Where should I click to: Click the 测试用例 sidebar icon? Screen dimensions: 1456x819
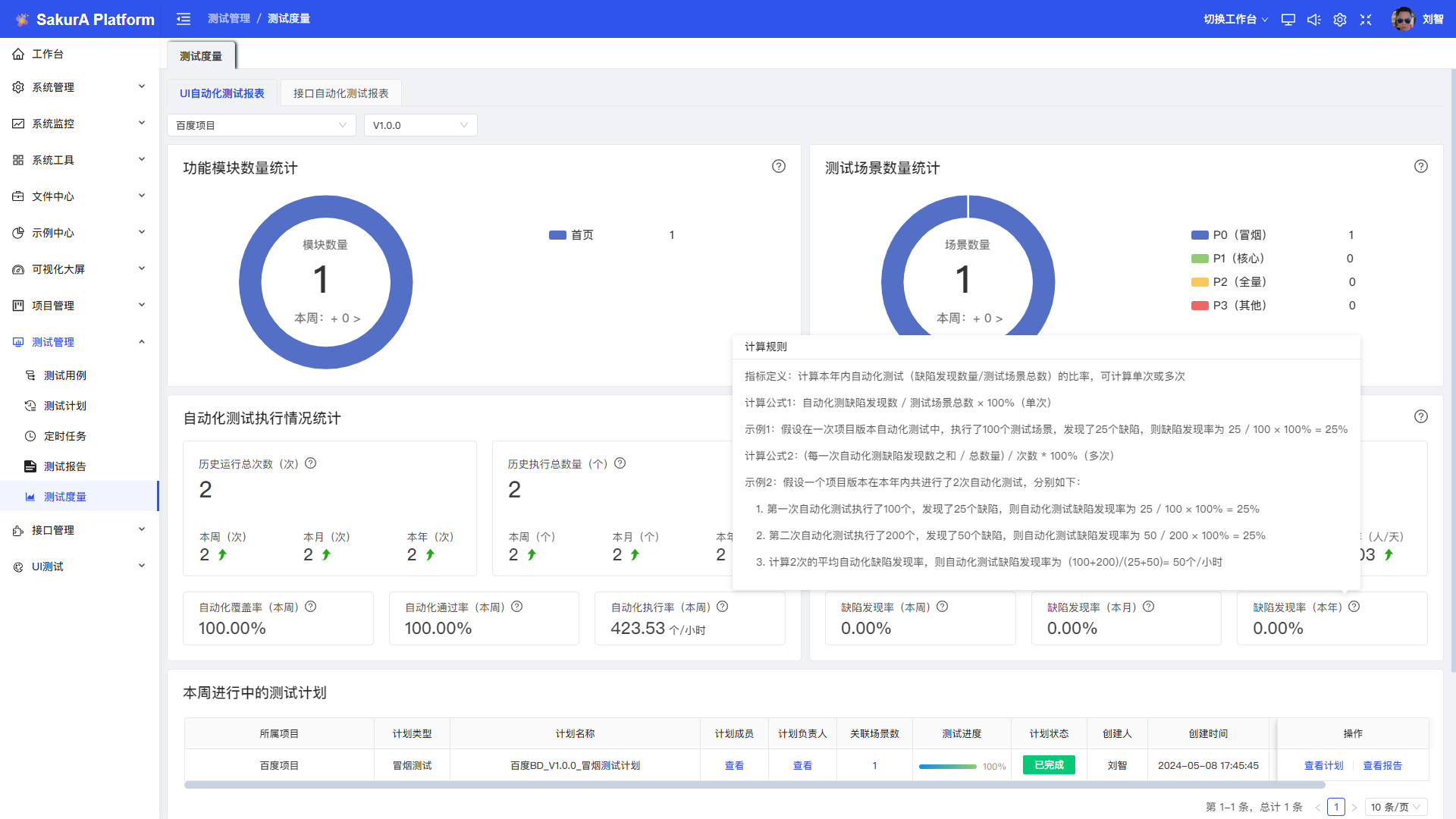30,375
